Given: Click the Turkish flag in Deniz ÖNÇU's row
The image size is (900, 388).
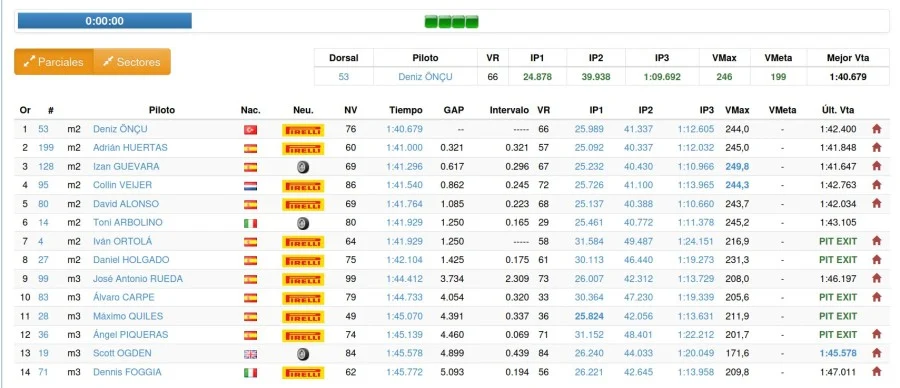Looking at the screenshot, I should pyautogui.click(x=250, y=130).
